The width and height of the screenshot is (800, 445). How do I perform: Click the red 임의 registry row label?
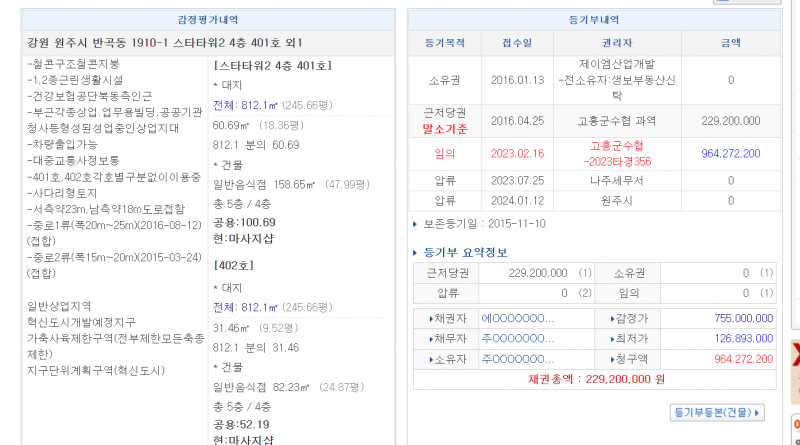[x=445, y=154]
